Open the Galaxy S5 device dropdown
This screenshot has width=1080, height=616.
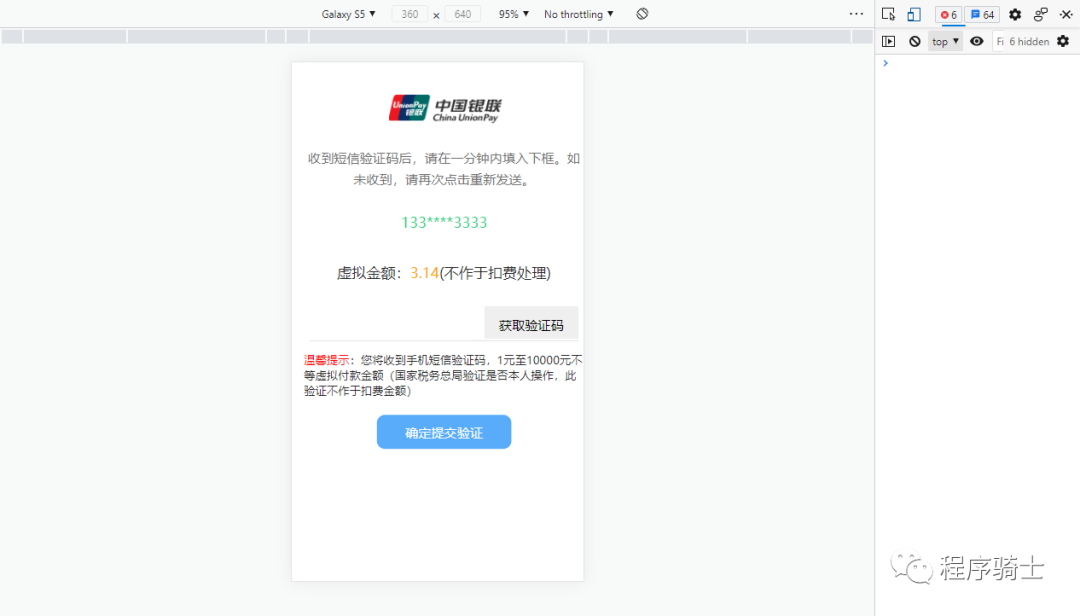[348, 13]
